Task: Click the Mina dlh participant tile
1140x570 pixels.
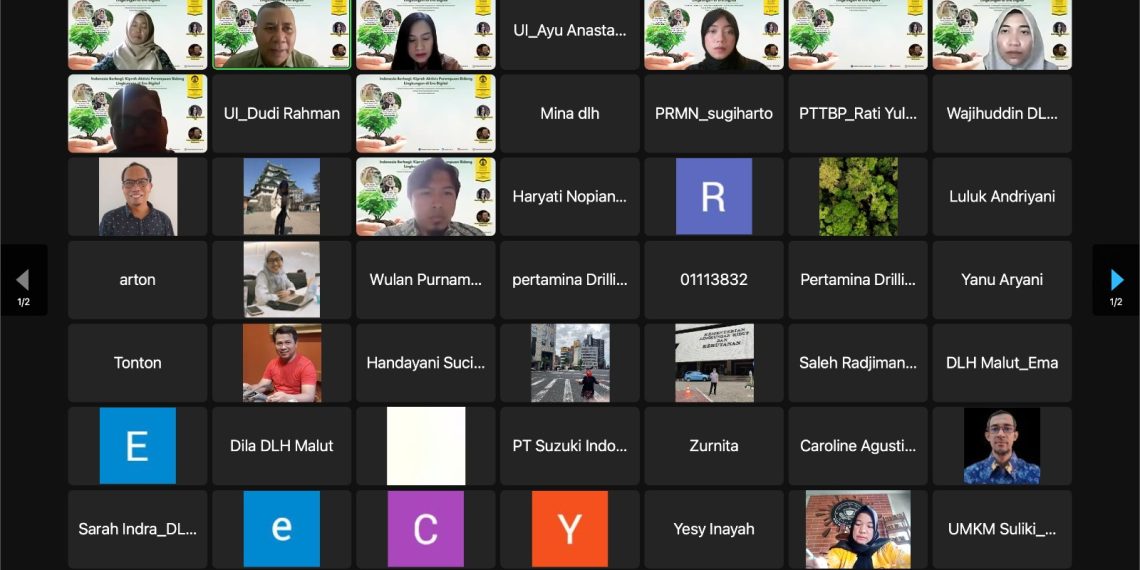Action: click(570, 113)
